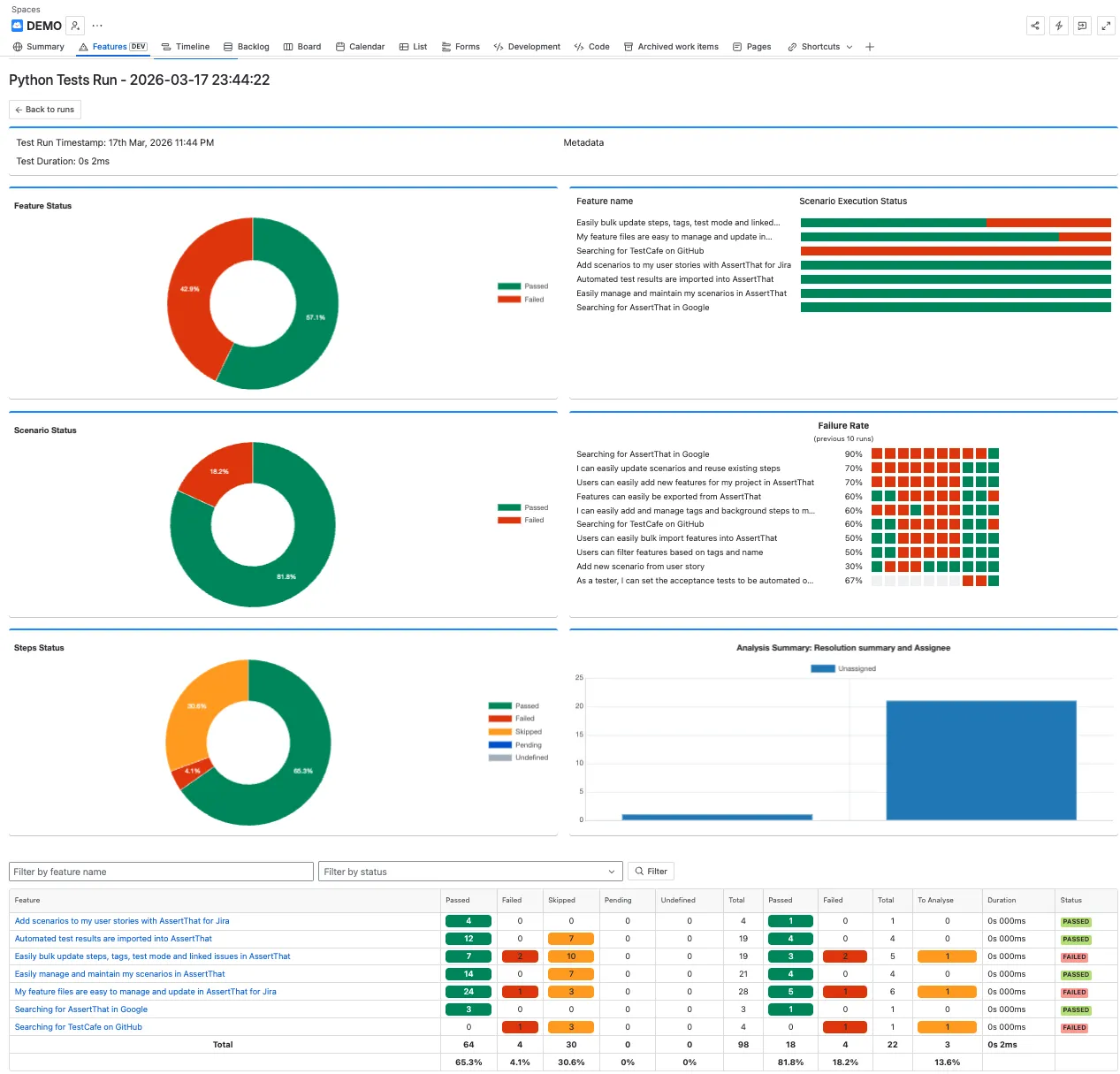This screenshot has width=1120, height=1074.
Task: Open the Calendar tab
Action: coord(360,47)
